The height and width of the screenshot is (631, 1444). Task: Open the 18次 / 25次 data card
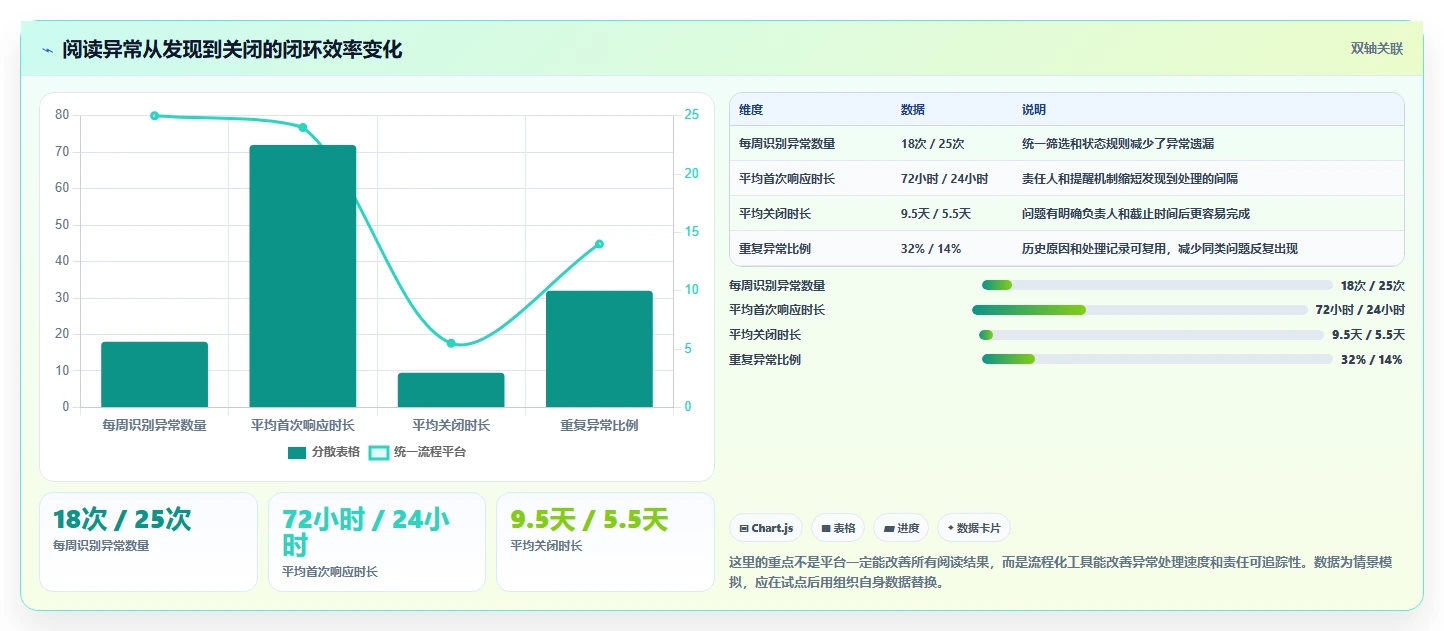click(148, 541)
